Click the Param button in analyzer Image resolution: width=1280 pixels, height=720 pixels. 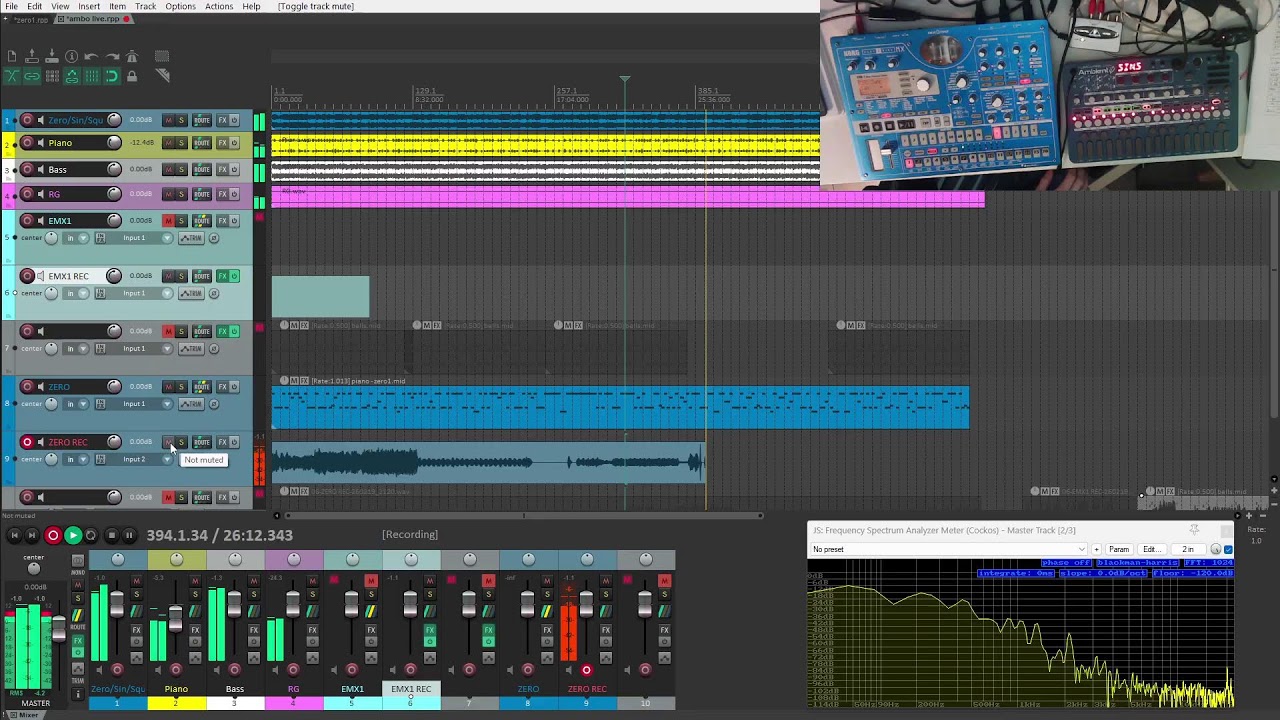[x=1119, y=549]
